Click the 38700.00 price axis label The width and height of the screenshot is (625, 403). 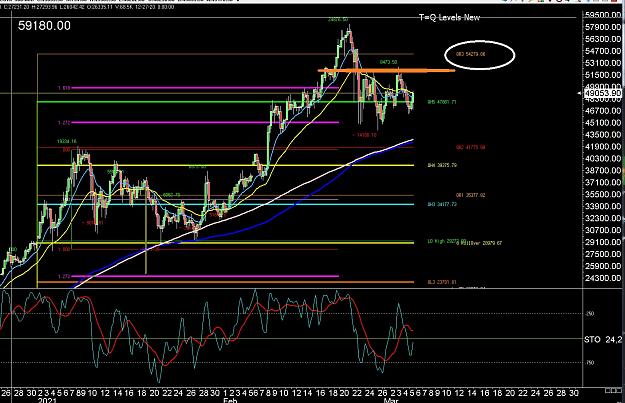point(603,170)
